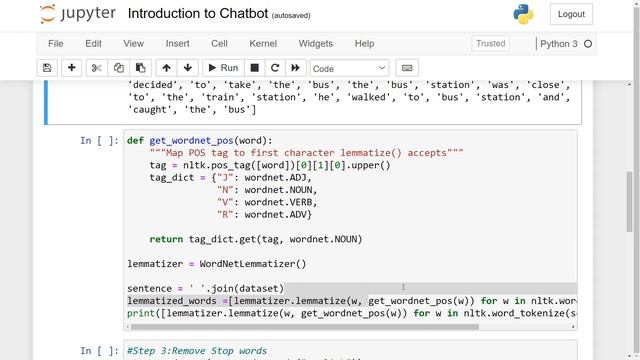Click the print lemmatizer line
This screenshot has height=360, width=640.
352,313
